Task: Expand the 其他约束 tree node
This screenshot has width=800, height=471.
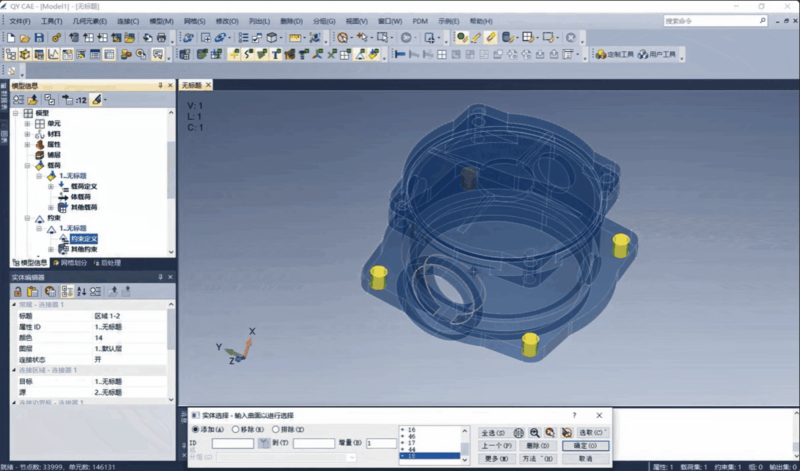Action: (50, 249)
